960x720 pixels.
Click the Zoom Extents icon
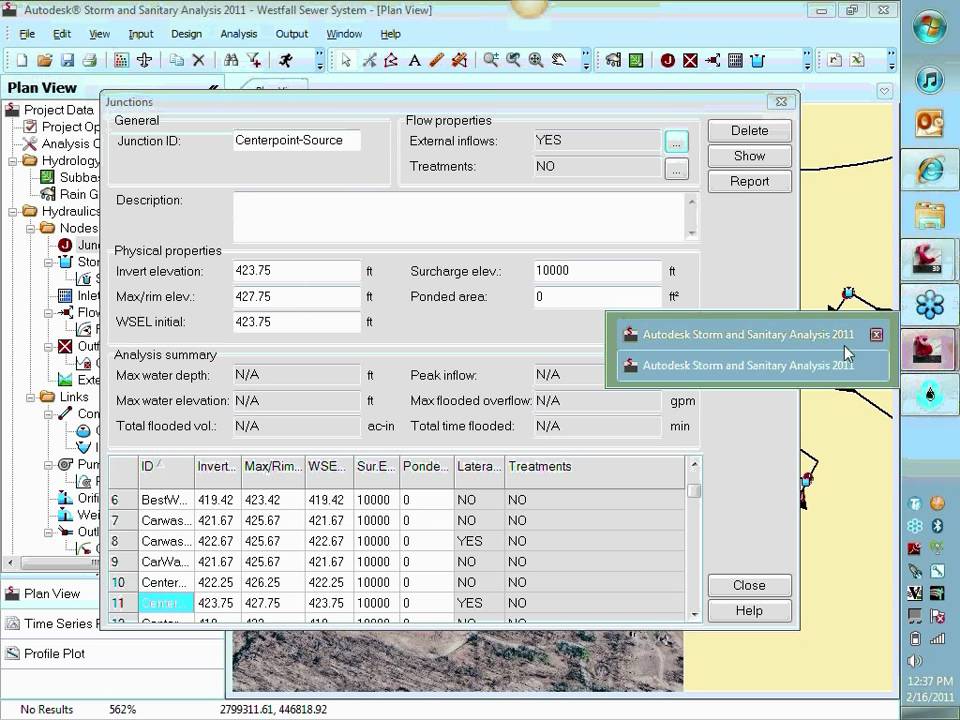(x=536, y=60)
